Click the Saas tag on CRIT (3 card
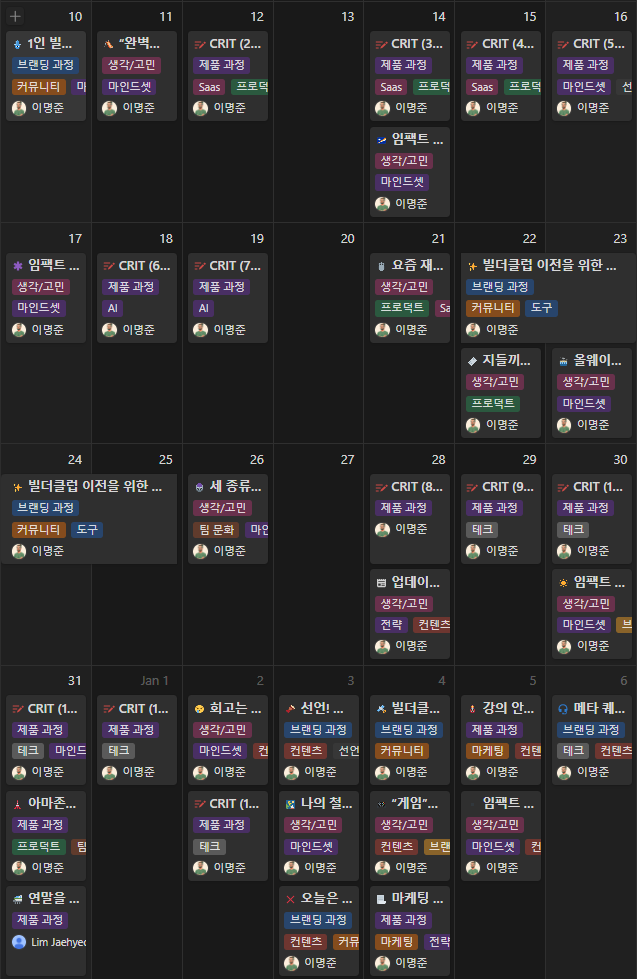Viewport: 637px width, 979px height. [x=390, y=87]
